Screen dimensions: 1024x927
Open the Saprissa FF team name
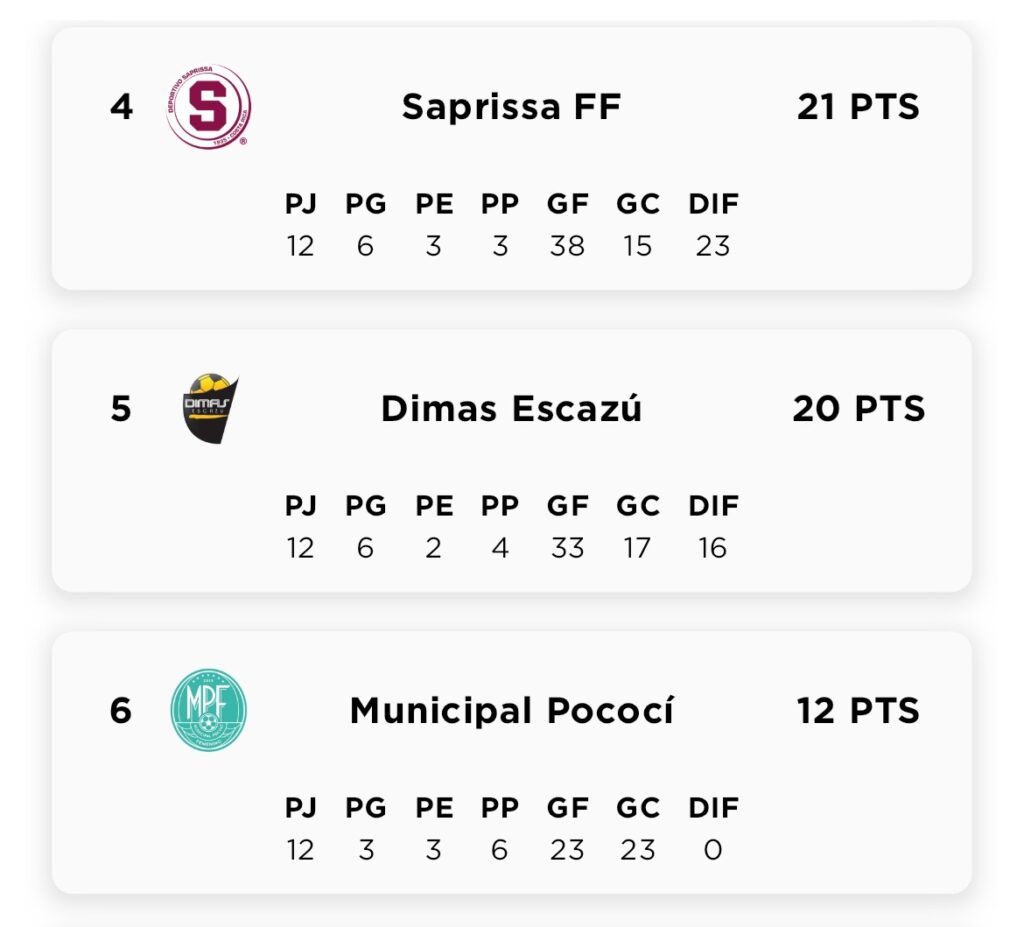point(511,107)
